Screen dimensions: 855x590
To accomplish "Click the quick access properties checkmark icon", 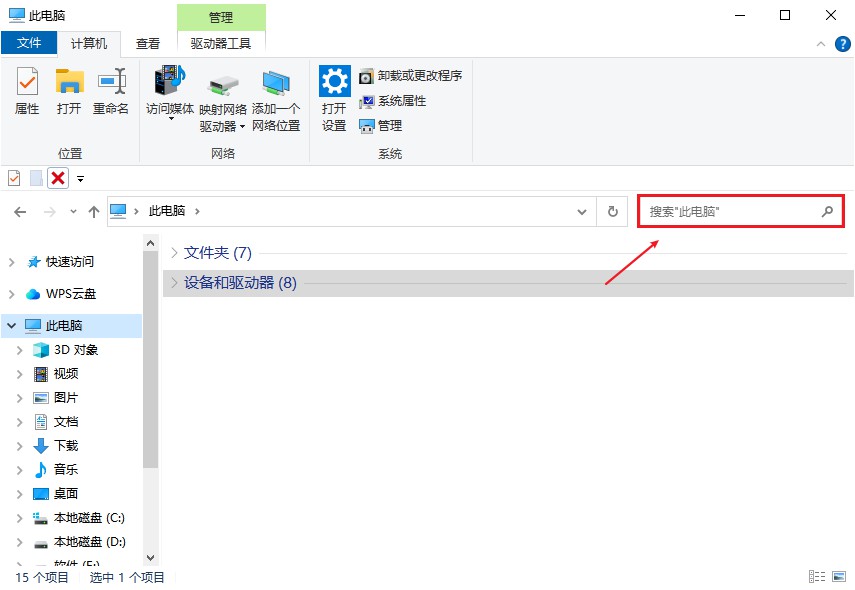I will 14,178.
